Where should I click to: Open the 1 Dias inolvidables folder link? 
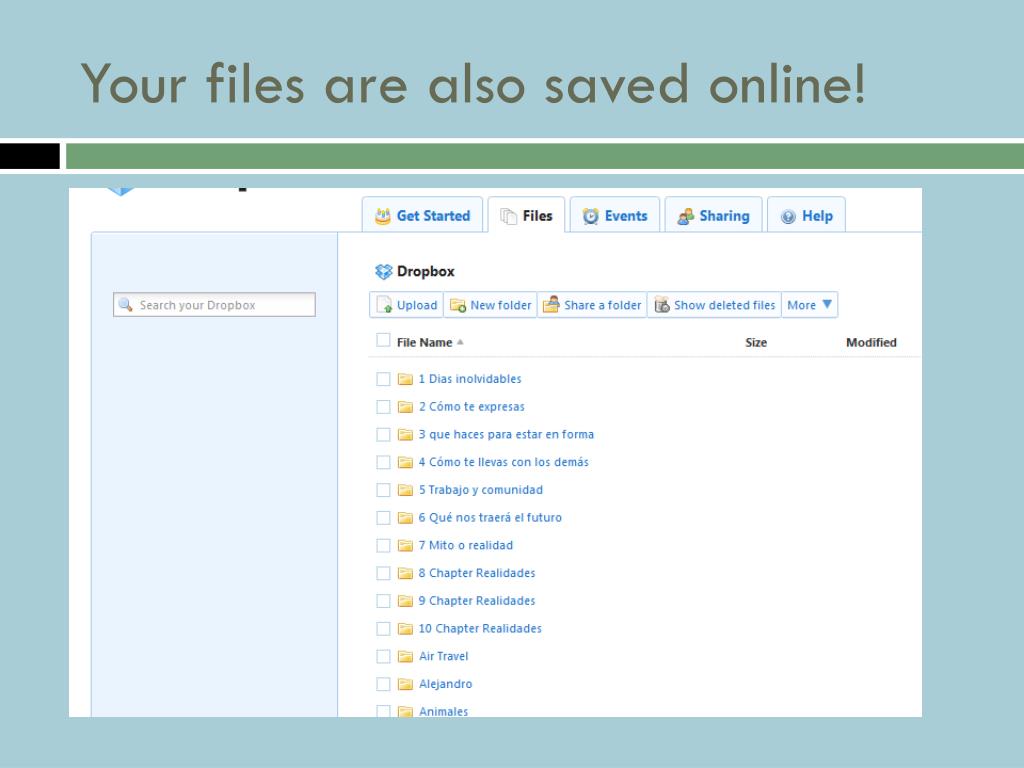[470, 379]
